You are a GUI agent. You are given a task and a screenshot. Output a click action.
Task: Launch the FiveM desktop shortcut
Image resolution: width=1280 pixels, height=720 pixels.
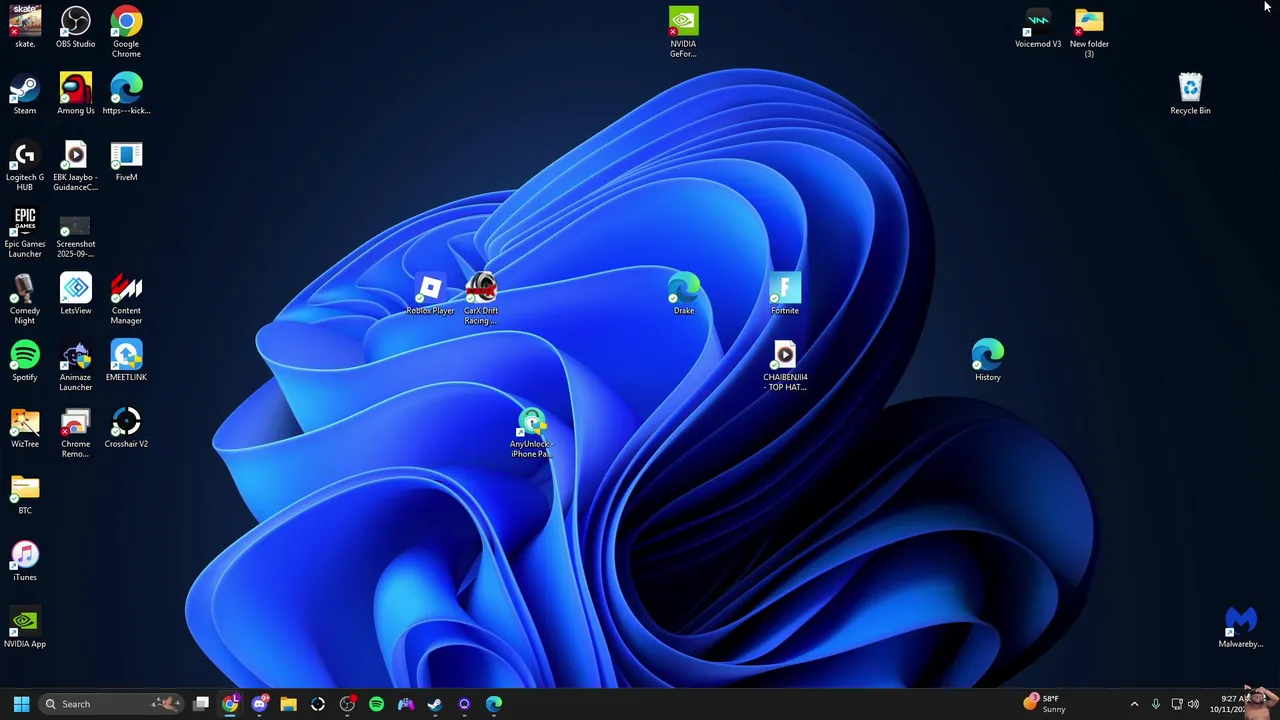pyautogui.click(x=126, y=162)
